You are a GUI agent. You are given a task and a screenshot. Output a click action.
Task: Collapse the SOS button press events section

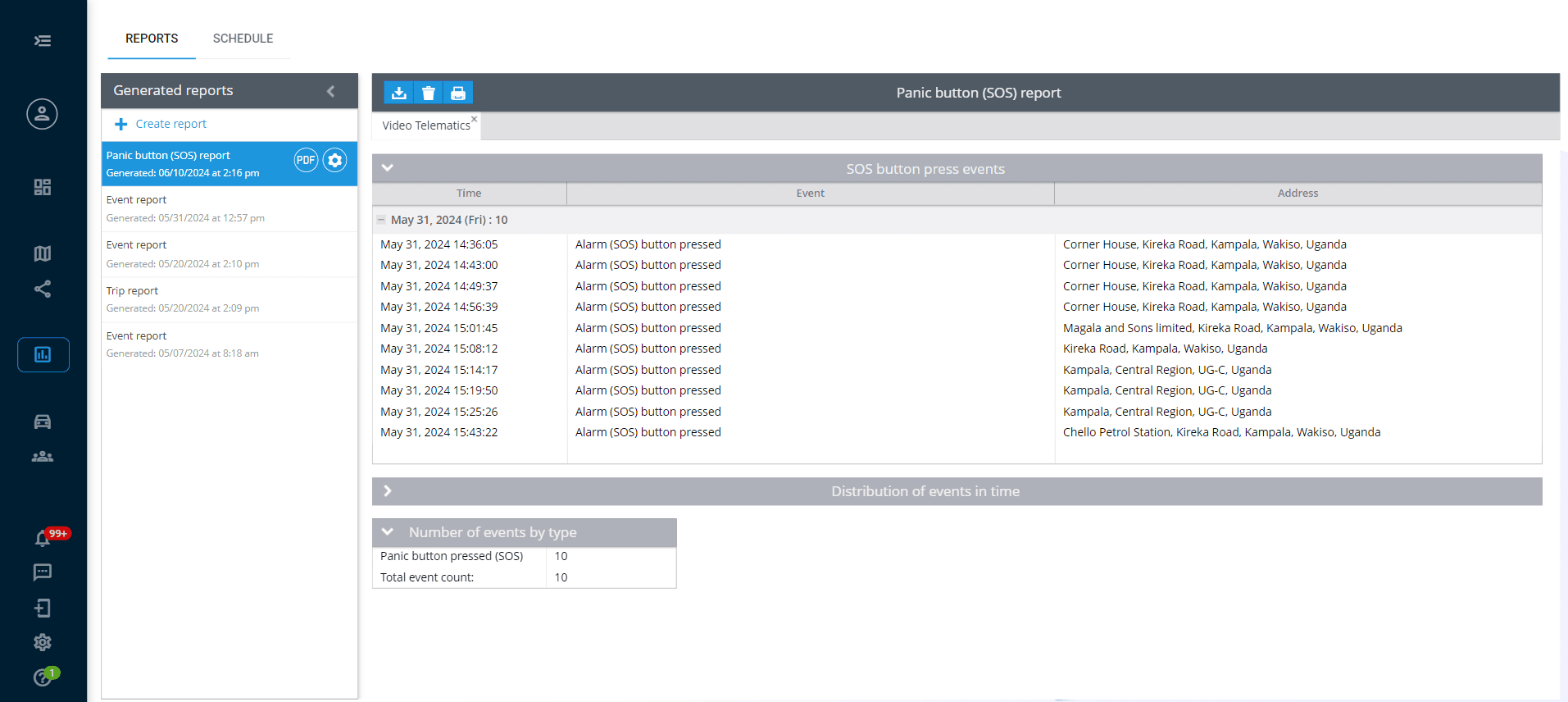[x=388, y=168]
